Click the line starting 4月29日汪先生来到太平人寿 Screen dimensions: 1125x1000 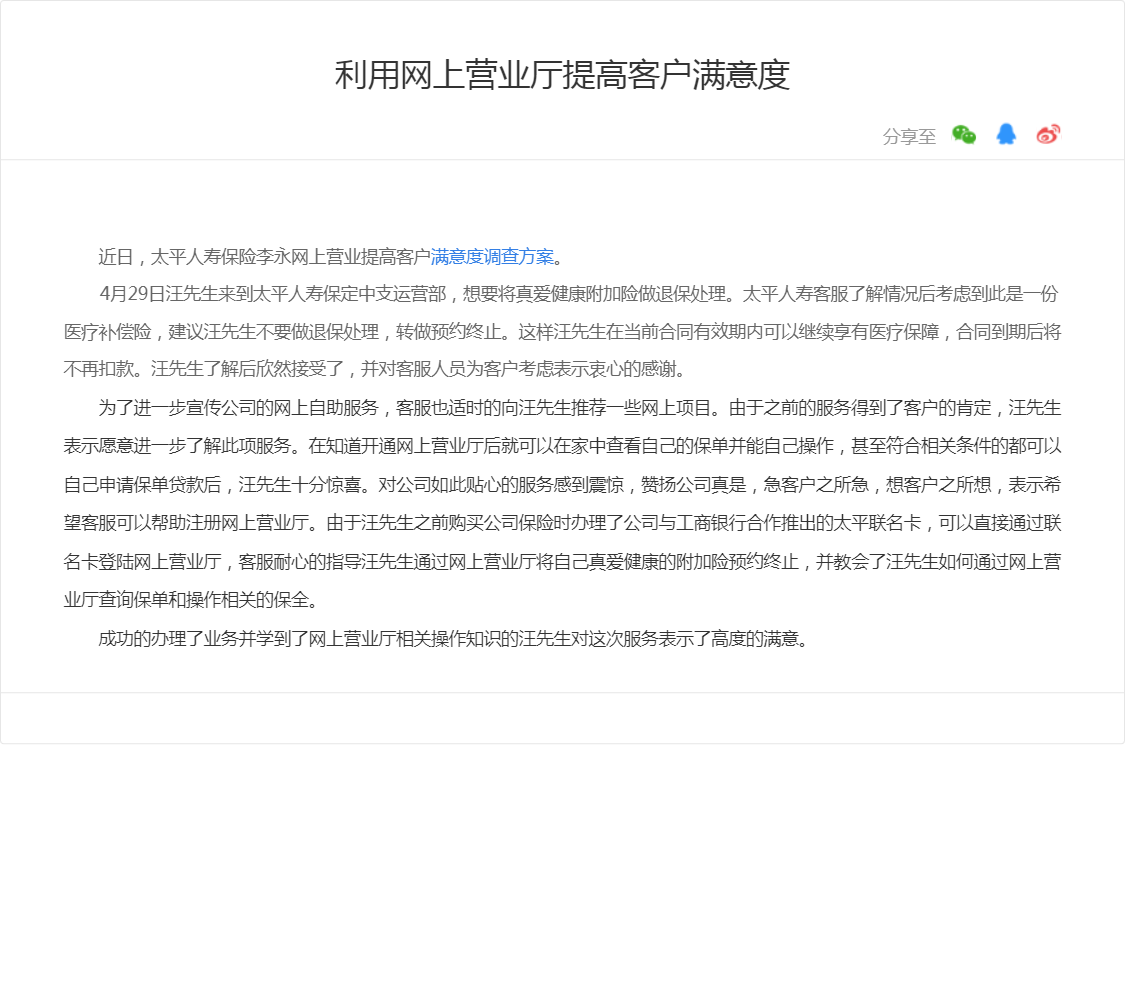tap(579, 294)
